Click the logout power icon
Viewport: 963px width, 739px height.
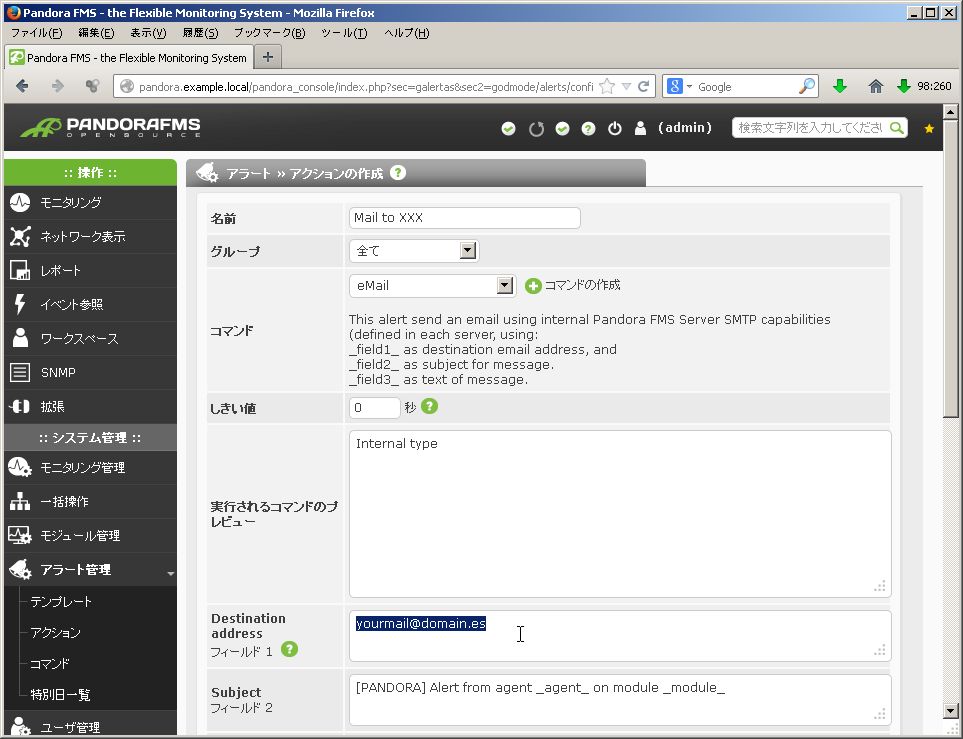point(615,128)
